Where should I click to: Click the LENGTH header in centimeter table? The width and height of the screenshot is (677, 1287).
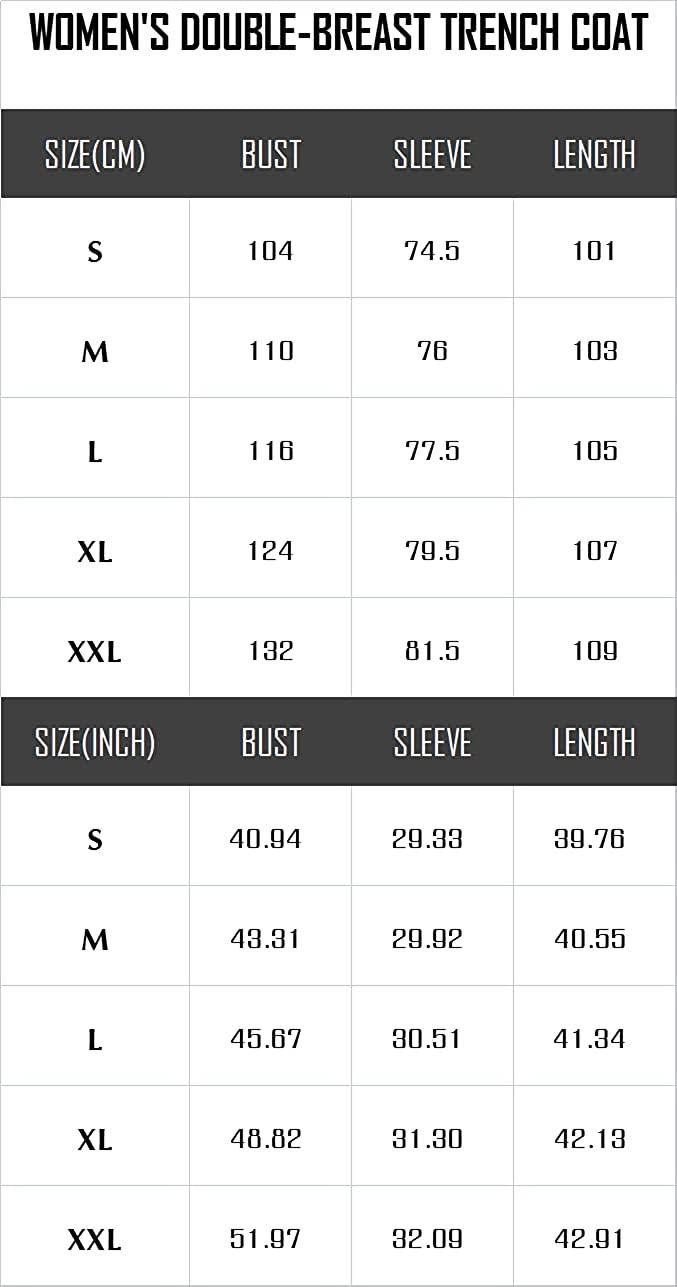pos(594,155)
